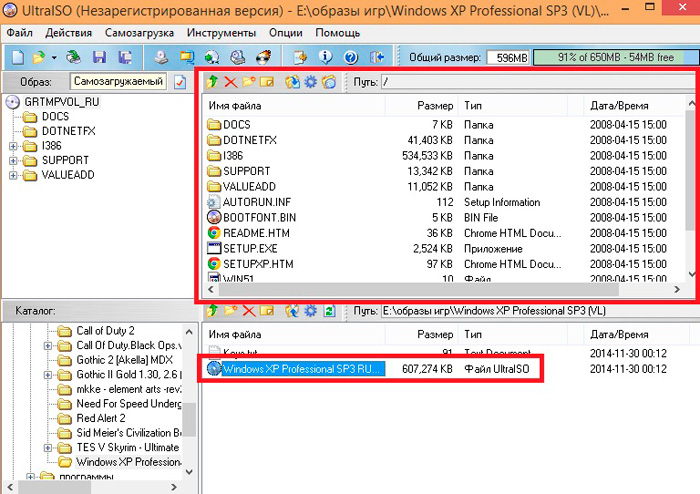The height and width of the screenshot is (494, 700).
Task: Click the gear icon in local pane toolbar
Action: coord(311,311)
